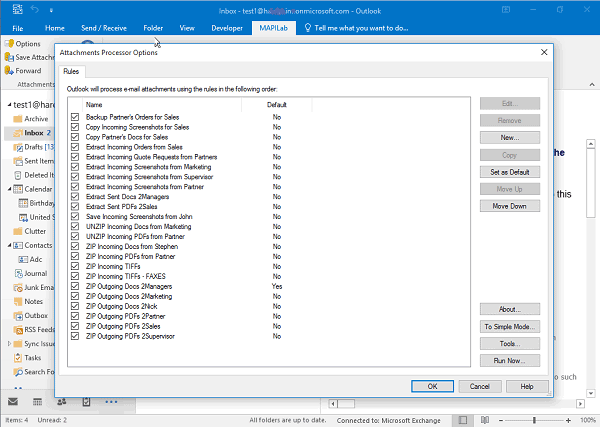600x427 pixels.
Task: Open the Junk Email folder icon
Action: tap(18, 288)
